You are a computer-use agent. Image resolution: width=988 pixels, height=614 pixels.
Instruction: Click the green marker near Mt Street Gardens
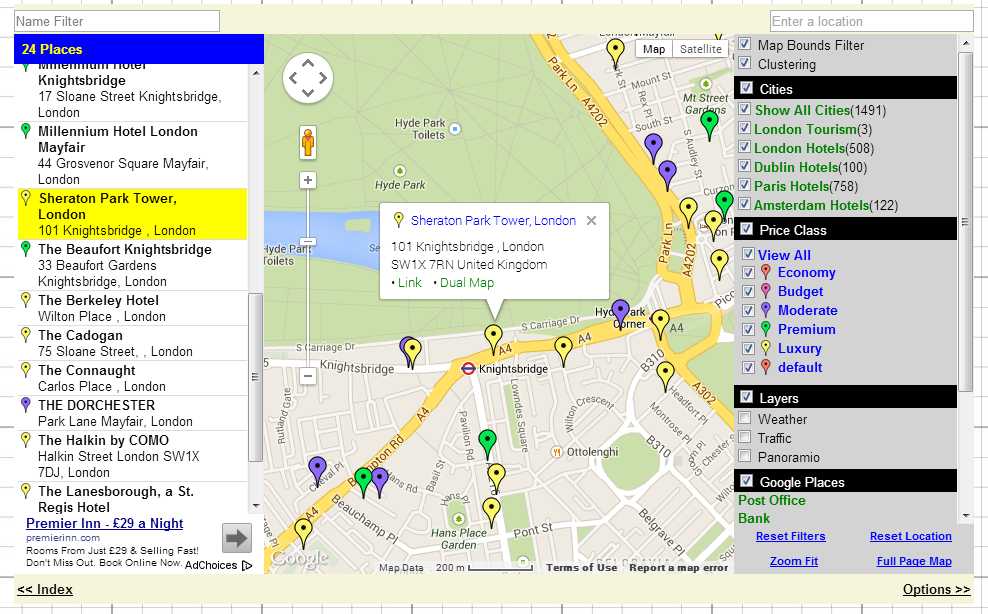click(709, 125)
